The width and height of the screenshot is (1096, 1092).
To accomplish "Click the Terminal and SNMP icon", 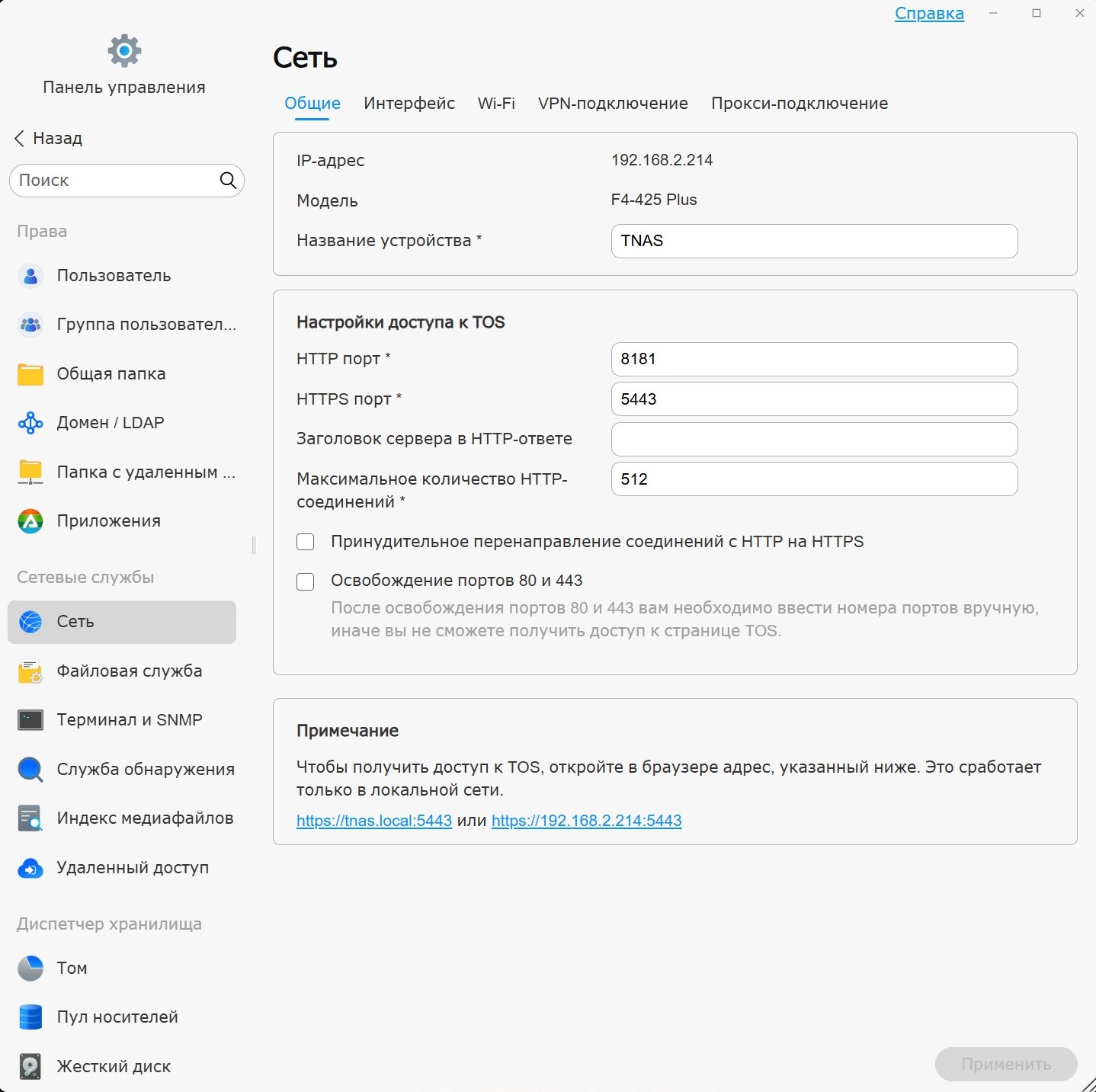I will (x=30, y=720).
